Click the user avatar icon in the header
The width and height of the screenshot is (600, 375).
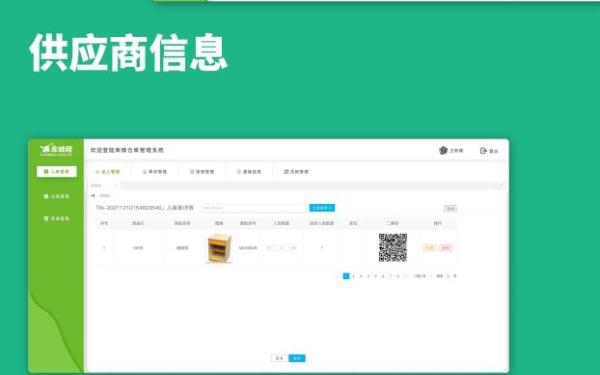pos(443,150)
